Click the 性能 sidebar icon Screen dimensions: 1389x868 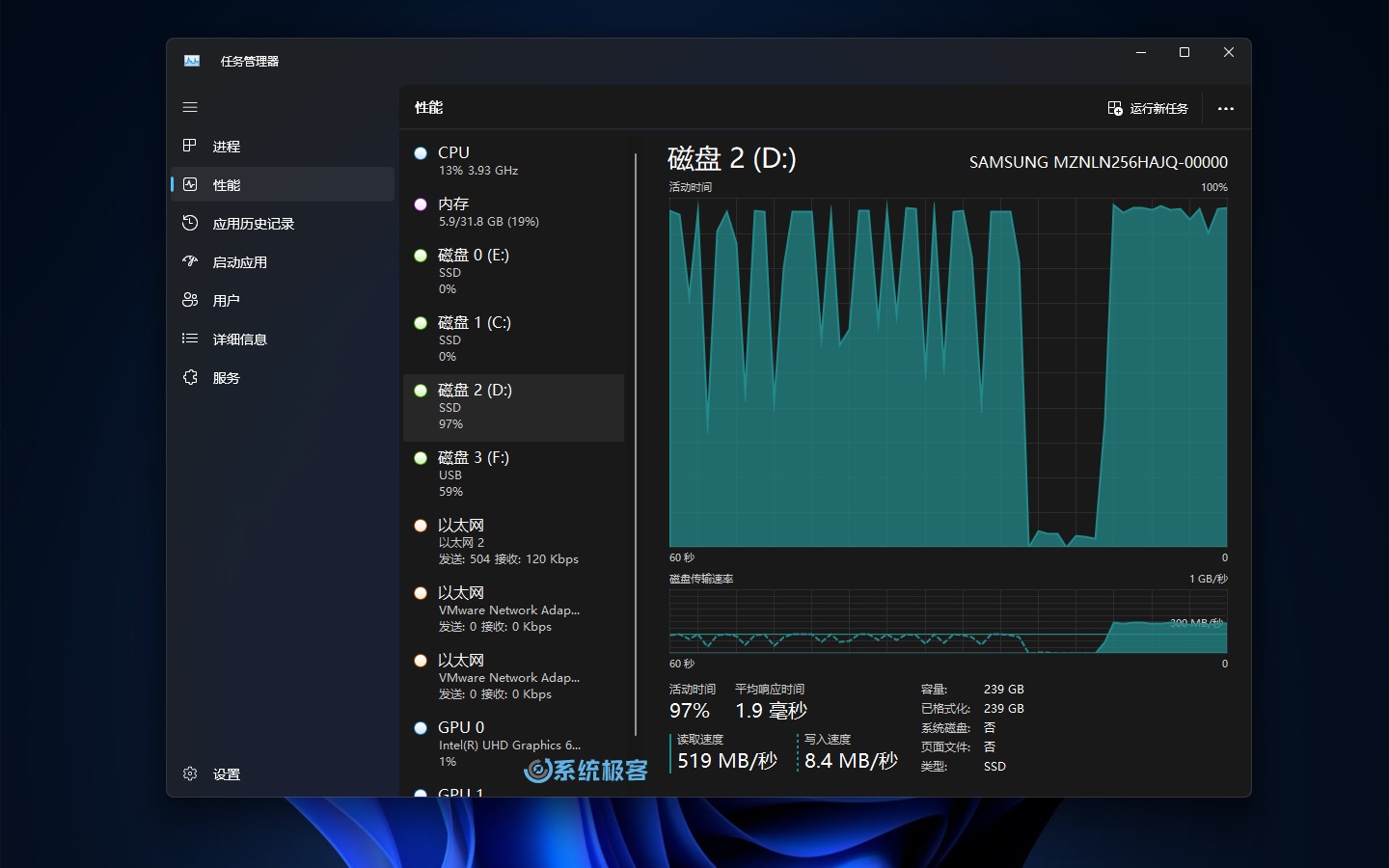coord(190,184)
